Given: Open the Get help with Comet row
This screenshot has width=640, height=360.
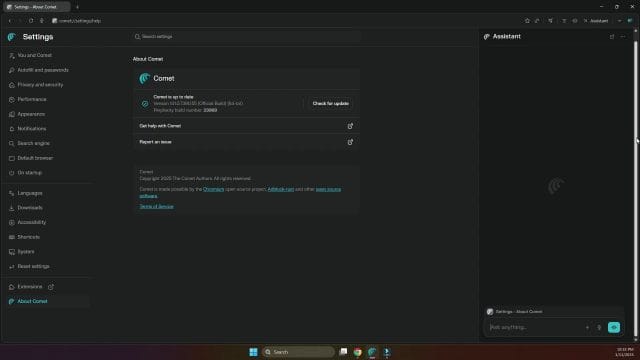Looking at the screenshot, I should (x=246, y=126).
